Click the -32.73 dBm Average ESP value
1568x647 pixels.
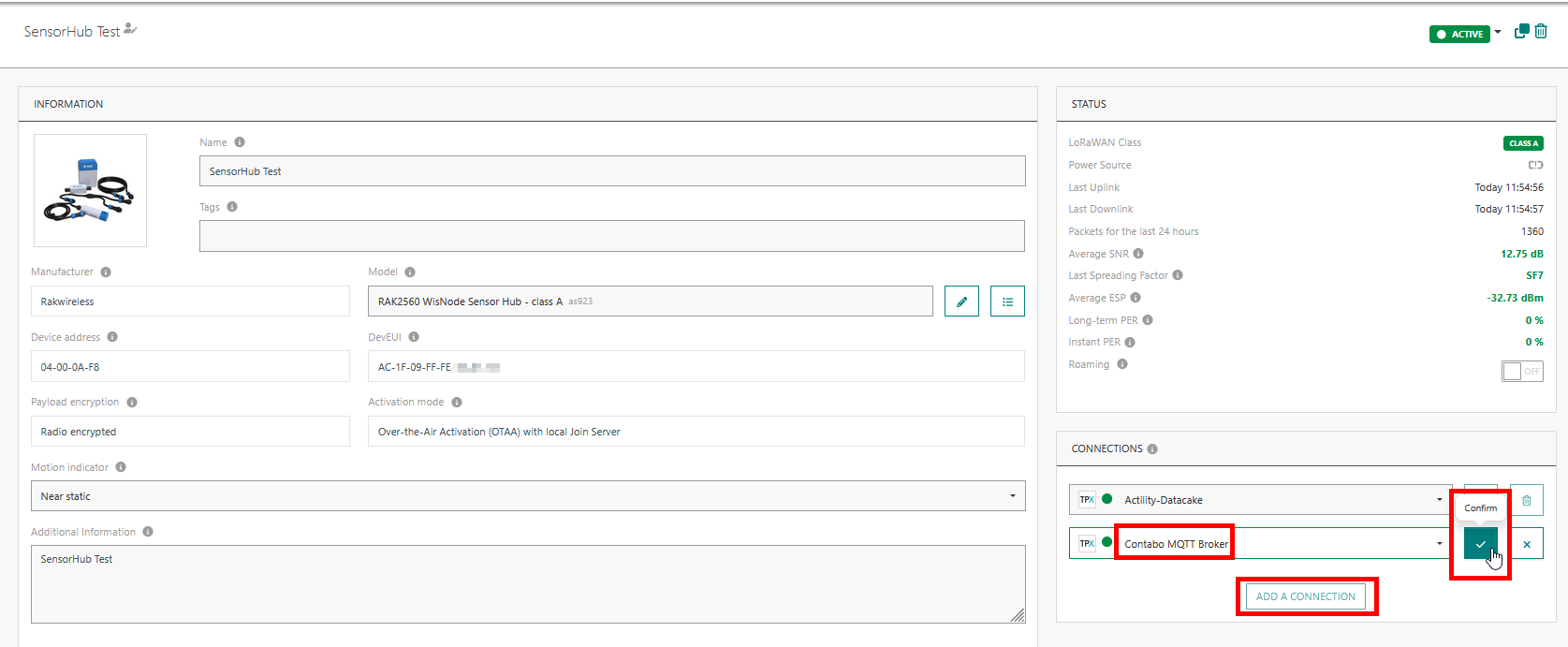pos(1515,298)
